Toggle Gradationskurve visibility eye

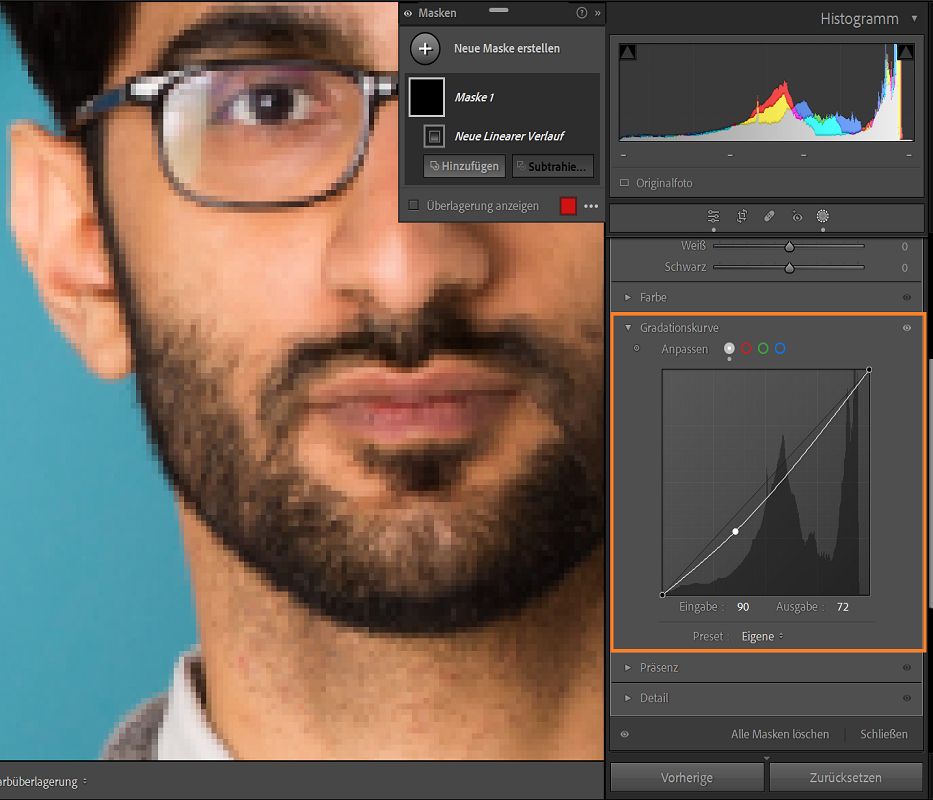(906, 327)
